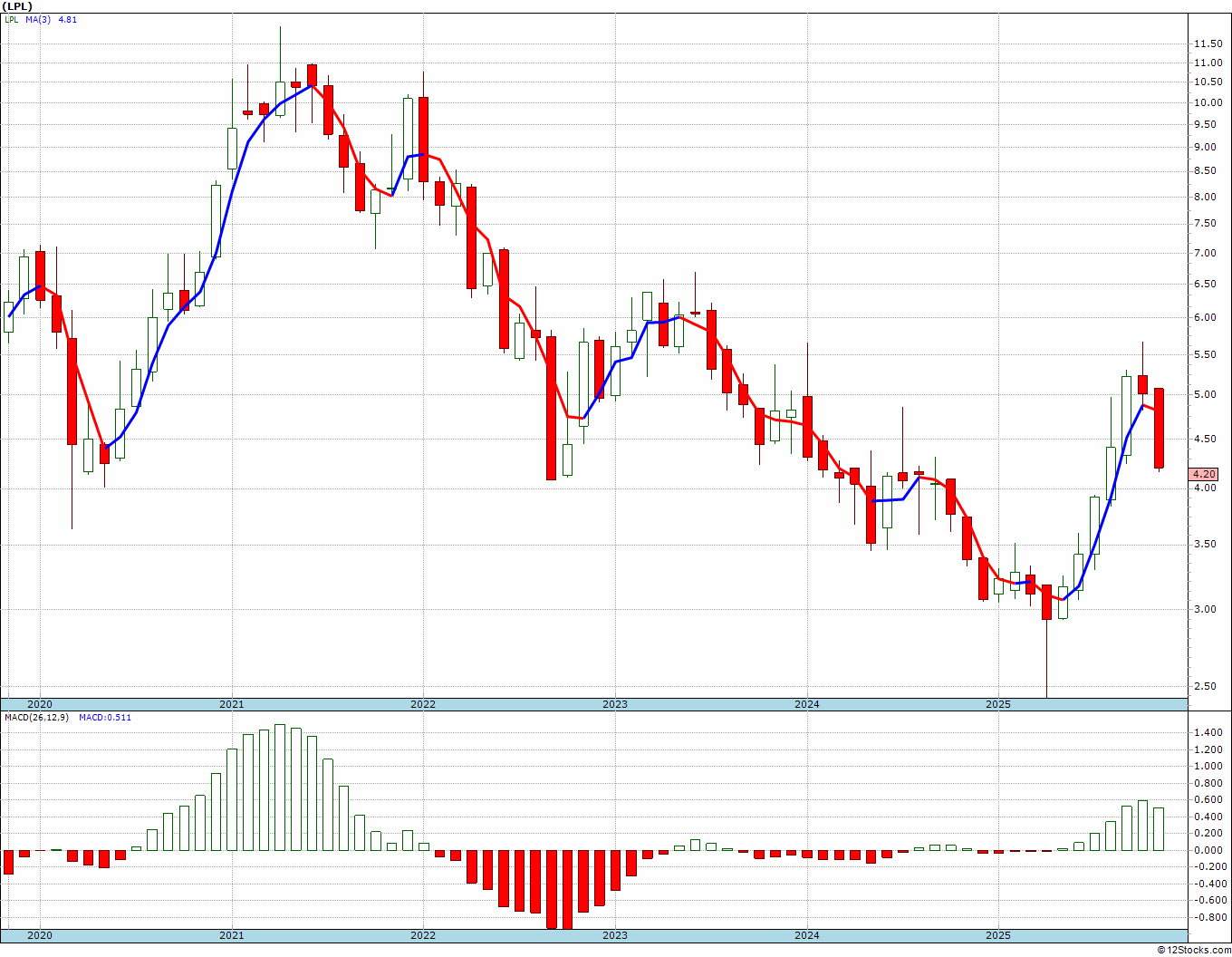Screen dimensions: 1232x957
Task: Select the 1.400 MACD axis label
Action: coord(1207,733)
